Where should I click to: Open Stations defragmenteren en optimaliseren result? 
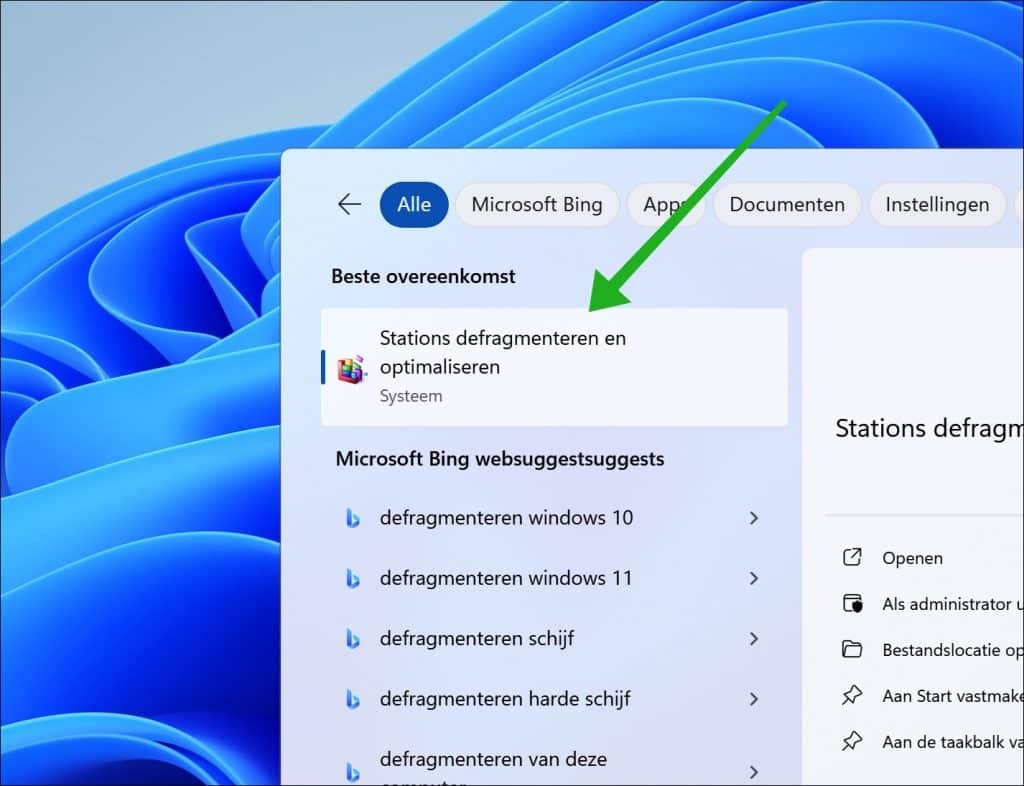(x=554, y=367)
